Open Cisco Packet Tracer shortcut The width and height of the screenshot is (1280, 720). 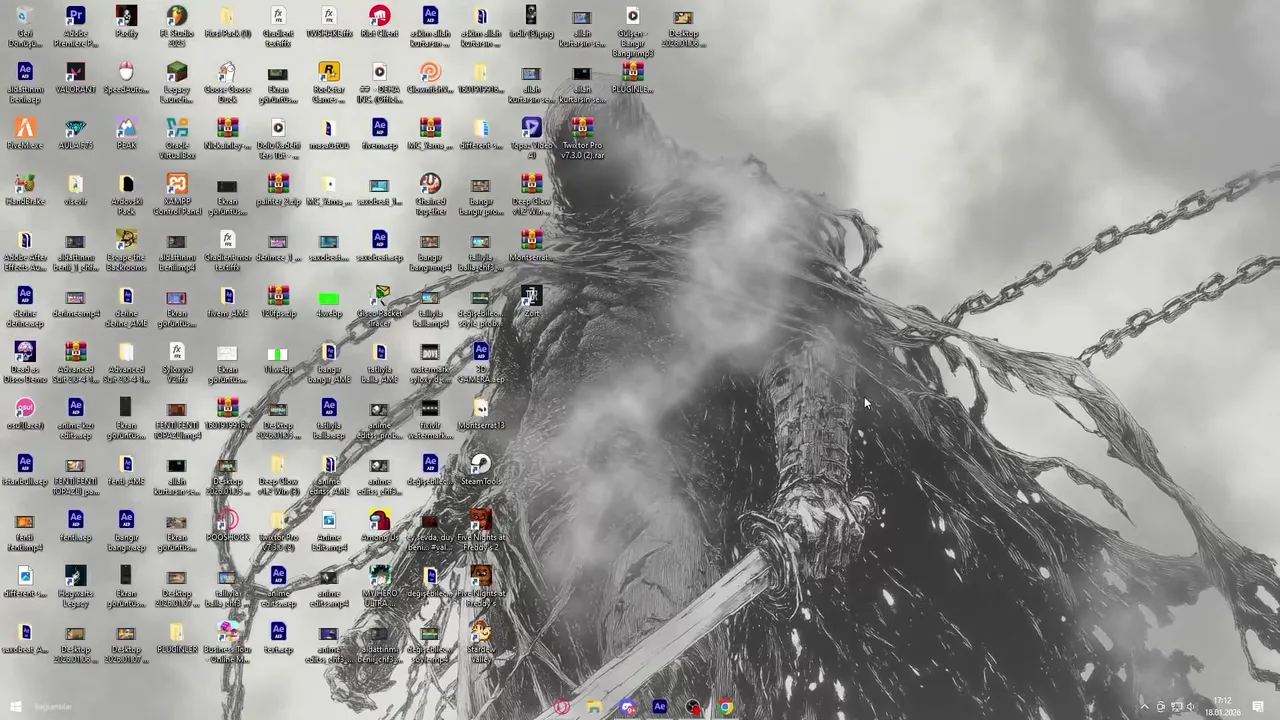(379, 306)
